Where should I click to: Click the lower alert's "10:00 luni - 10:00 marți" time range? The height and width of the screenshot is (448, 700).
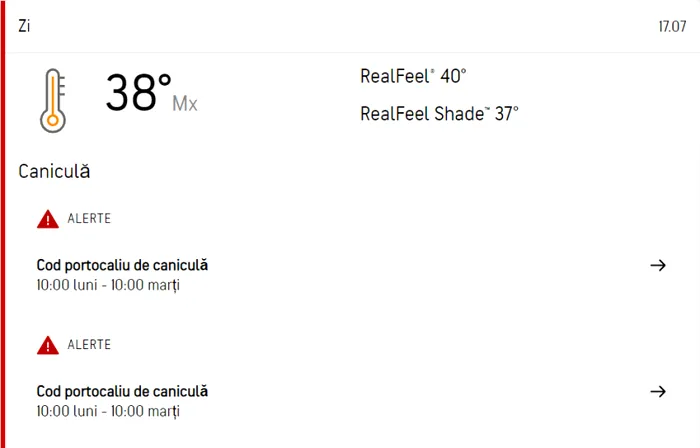pos(108,411)
